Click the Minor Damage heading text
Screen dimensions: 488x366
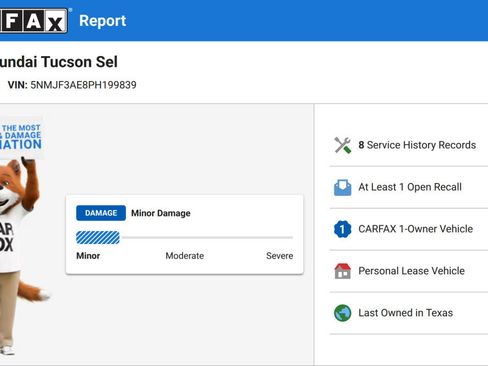tap(161, 213)
